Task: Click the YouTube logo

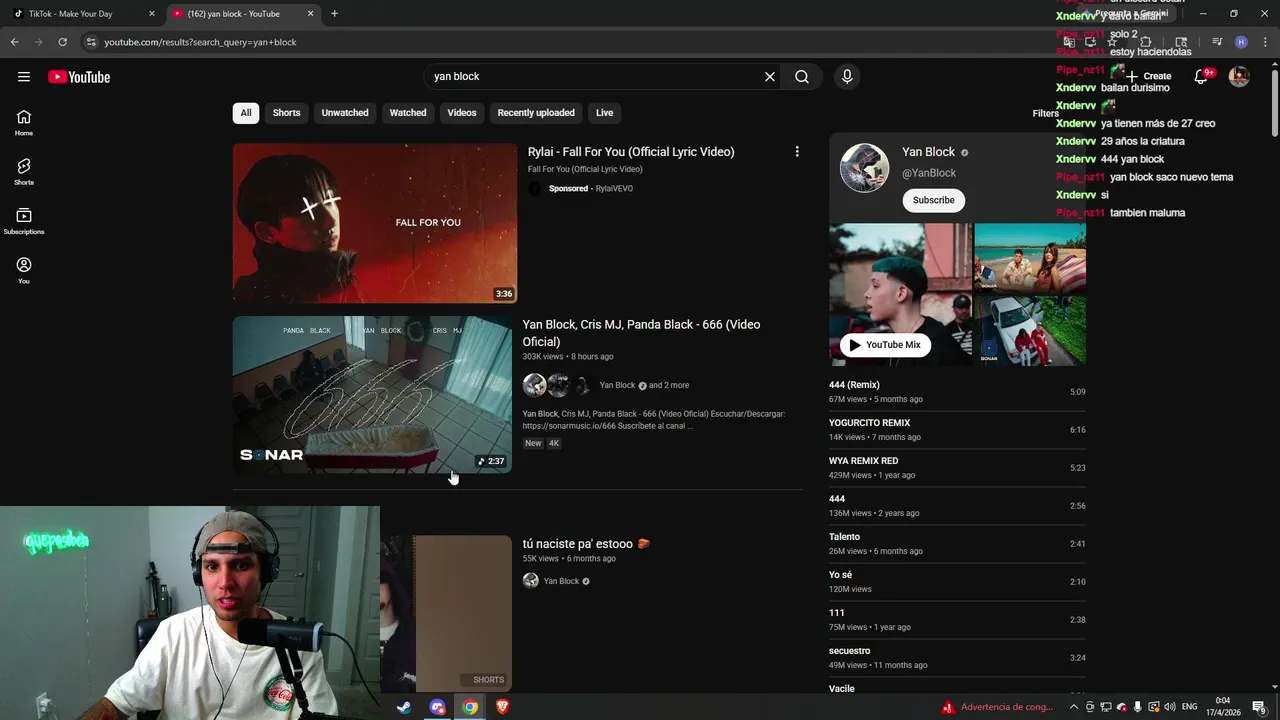Action: (x=79, y=77)
